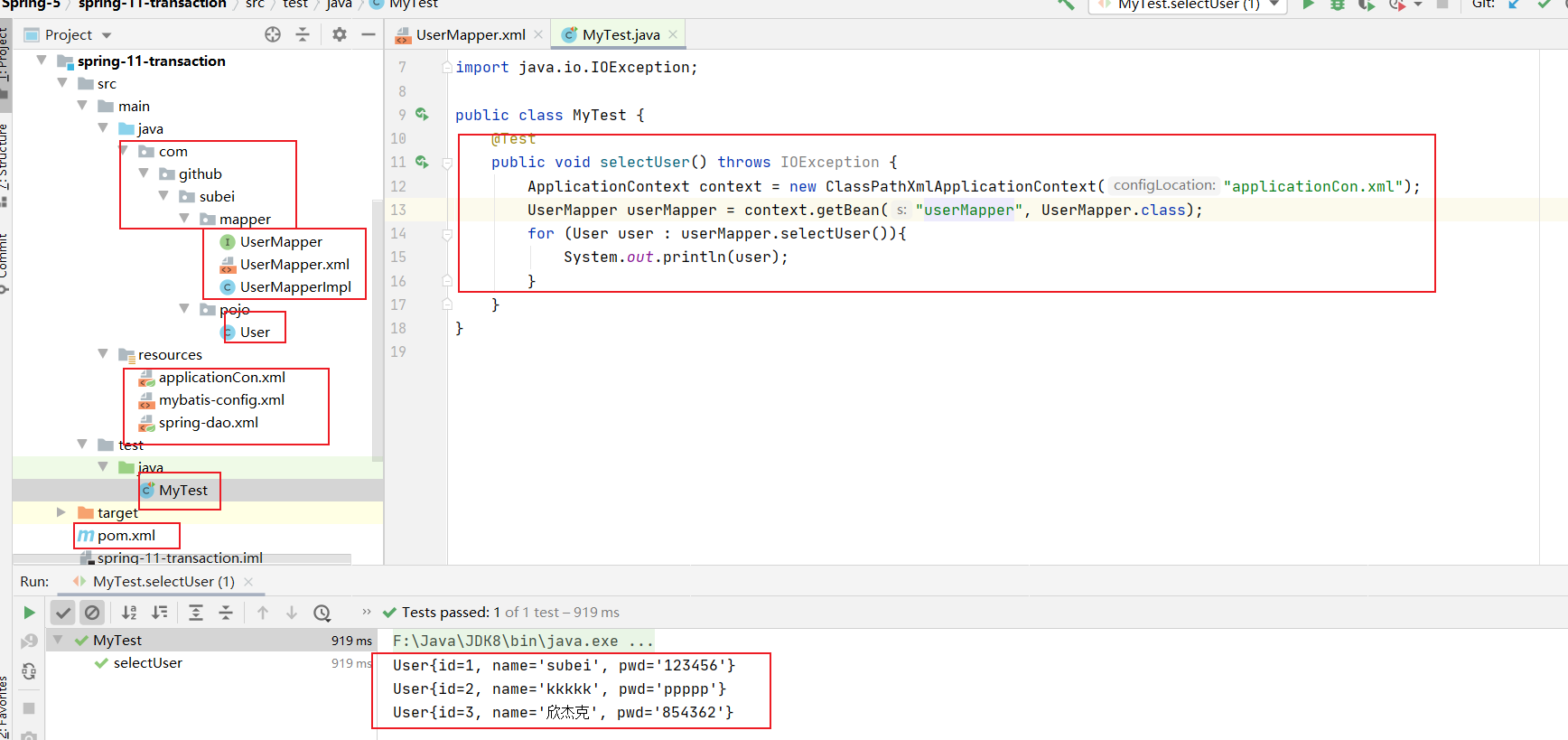The width and height of the screenshot is (1568, 740).
Task: Select the selectUser test result
Action: click(x=147, y=662)
